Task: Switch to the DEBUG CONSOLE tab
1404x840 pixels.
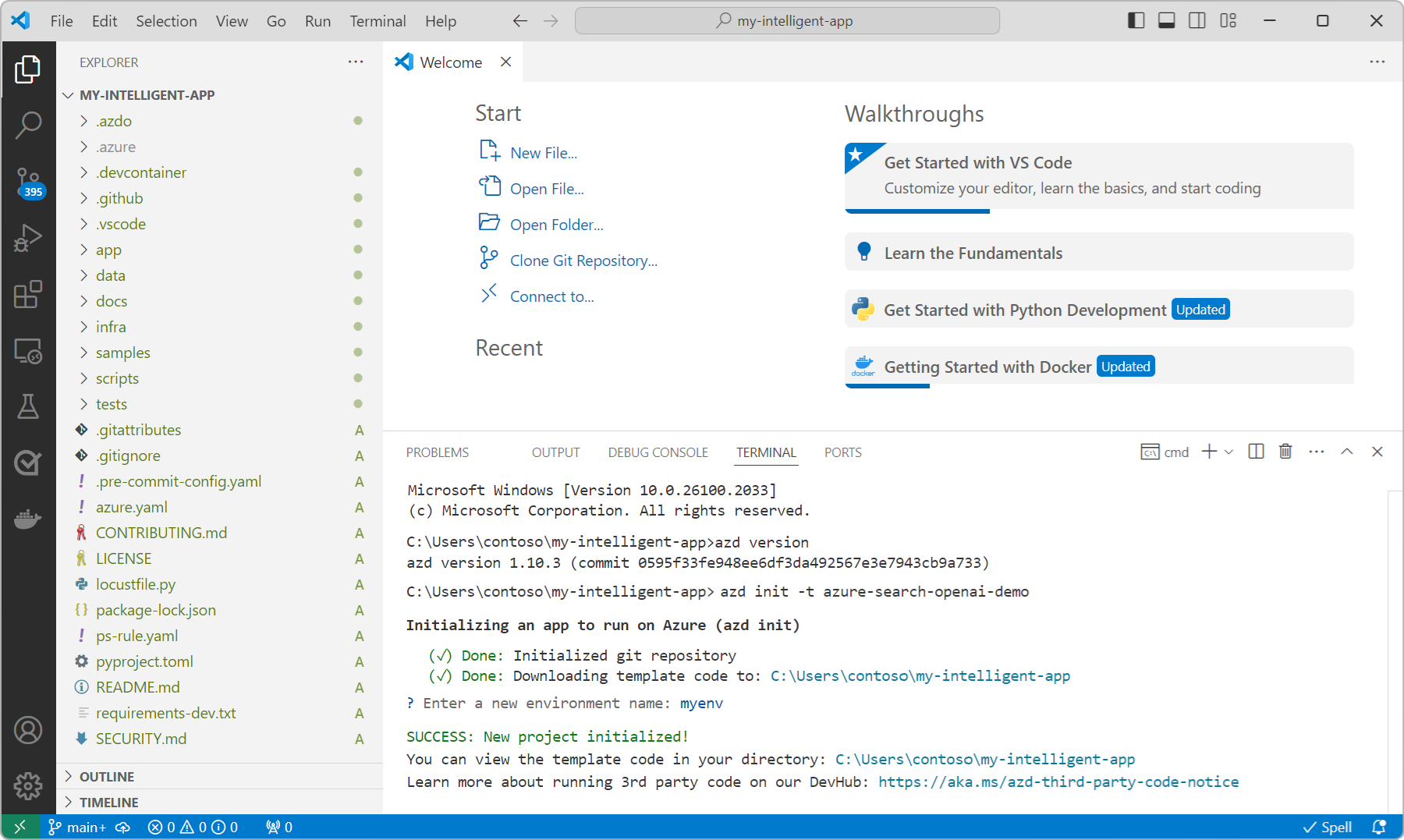Action: click(658, 452)
